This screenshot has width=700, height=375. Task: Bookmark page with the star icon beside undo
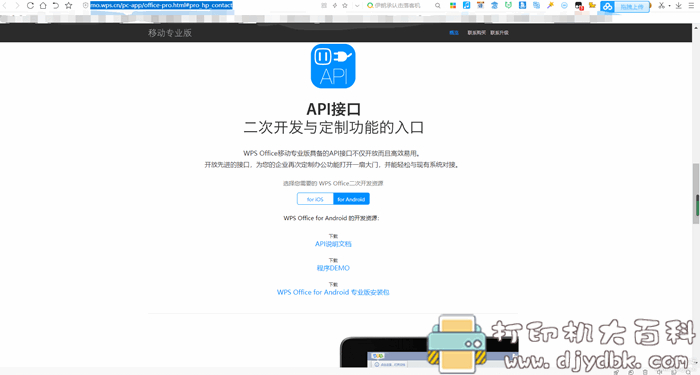pos(68,5)
